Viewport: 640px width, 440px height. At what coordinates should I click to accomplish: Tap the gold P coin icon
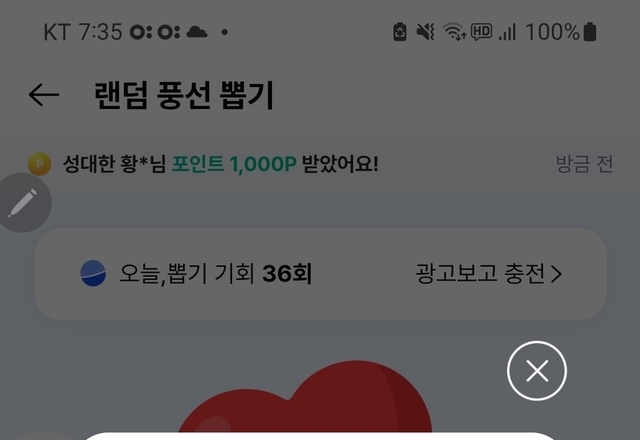click(x=40, y=164)
